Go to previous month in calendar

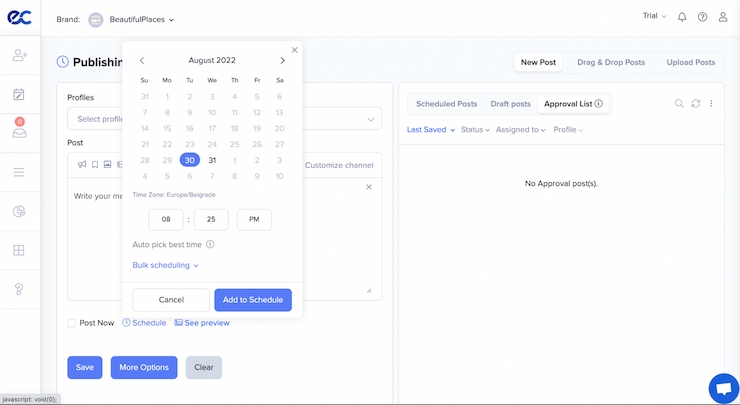click(x=142, y=60)
